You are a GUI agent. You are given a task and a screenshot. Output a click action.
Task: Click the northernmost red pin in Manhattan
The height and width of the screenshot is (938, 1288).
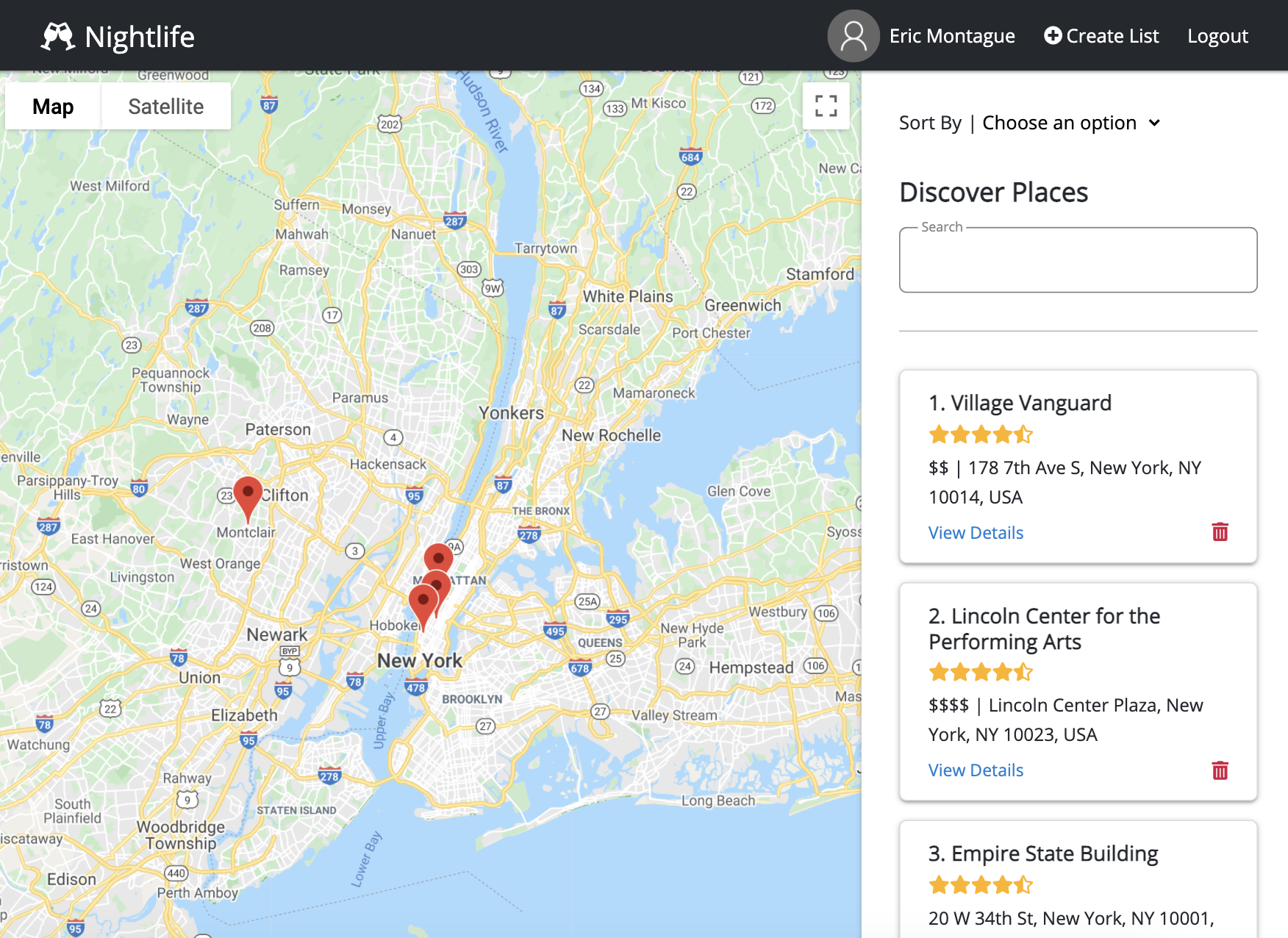coord(438,559)
